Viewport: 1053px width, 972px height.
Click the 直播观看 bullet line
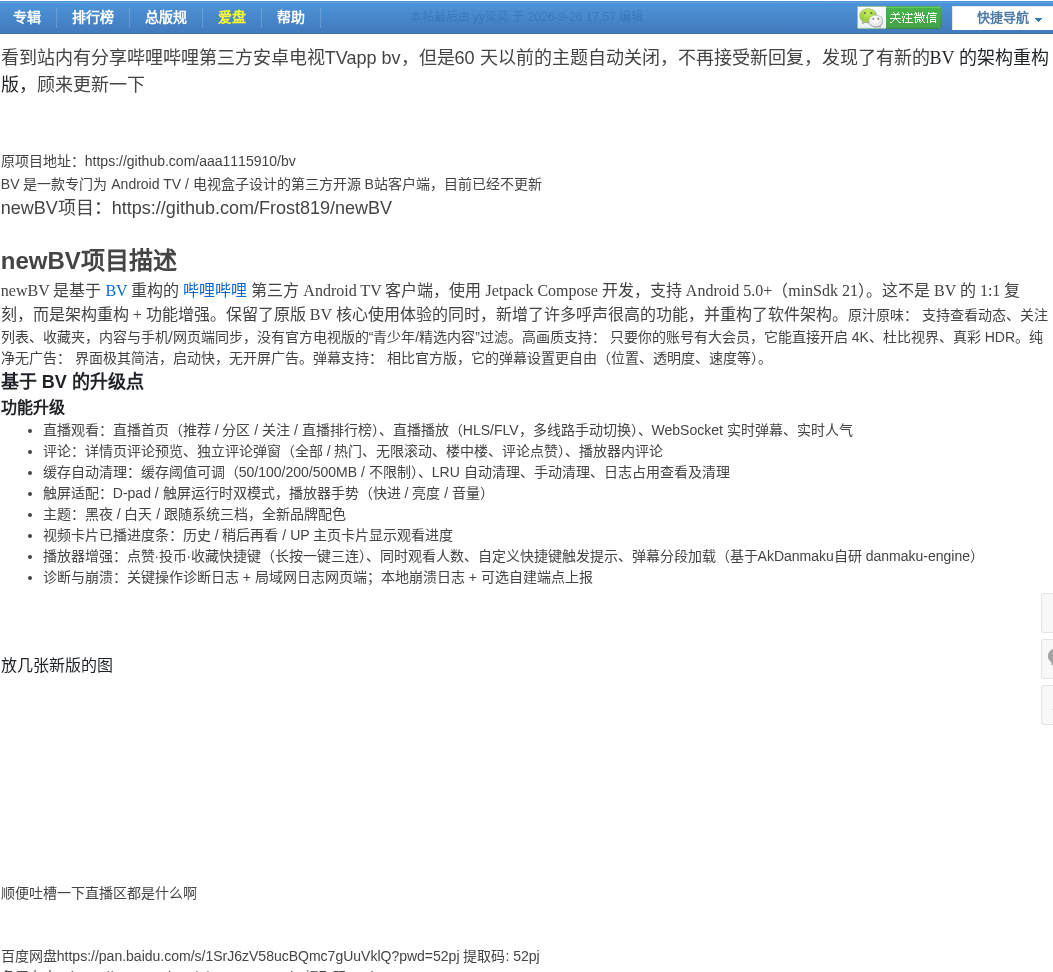(448, 430)
